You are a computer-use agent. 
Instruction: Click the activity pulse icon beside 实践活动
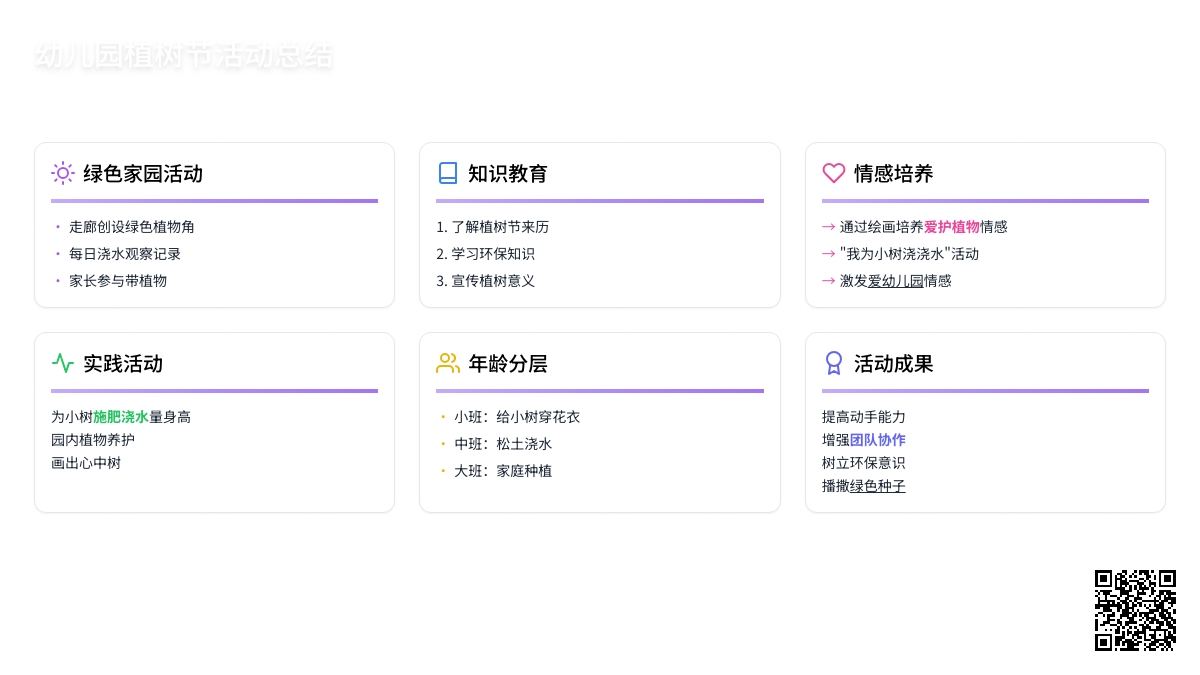pos(63,363)
